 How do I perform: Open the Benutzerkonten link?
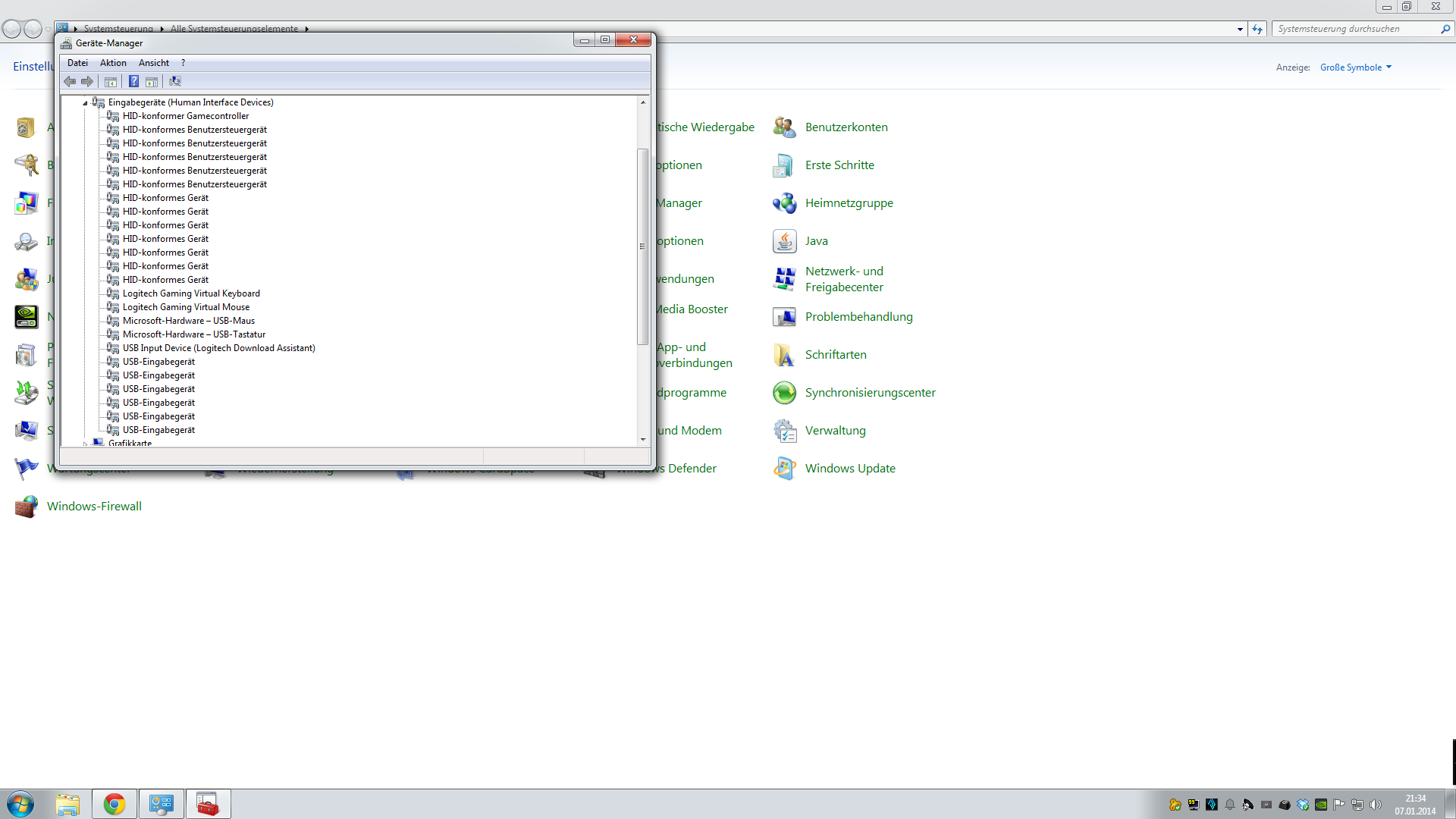pyautogui.click(x=846, y=127)
